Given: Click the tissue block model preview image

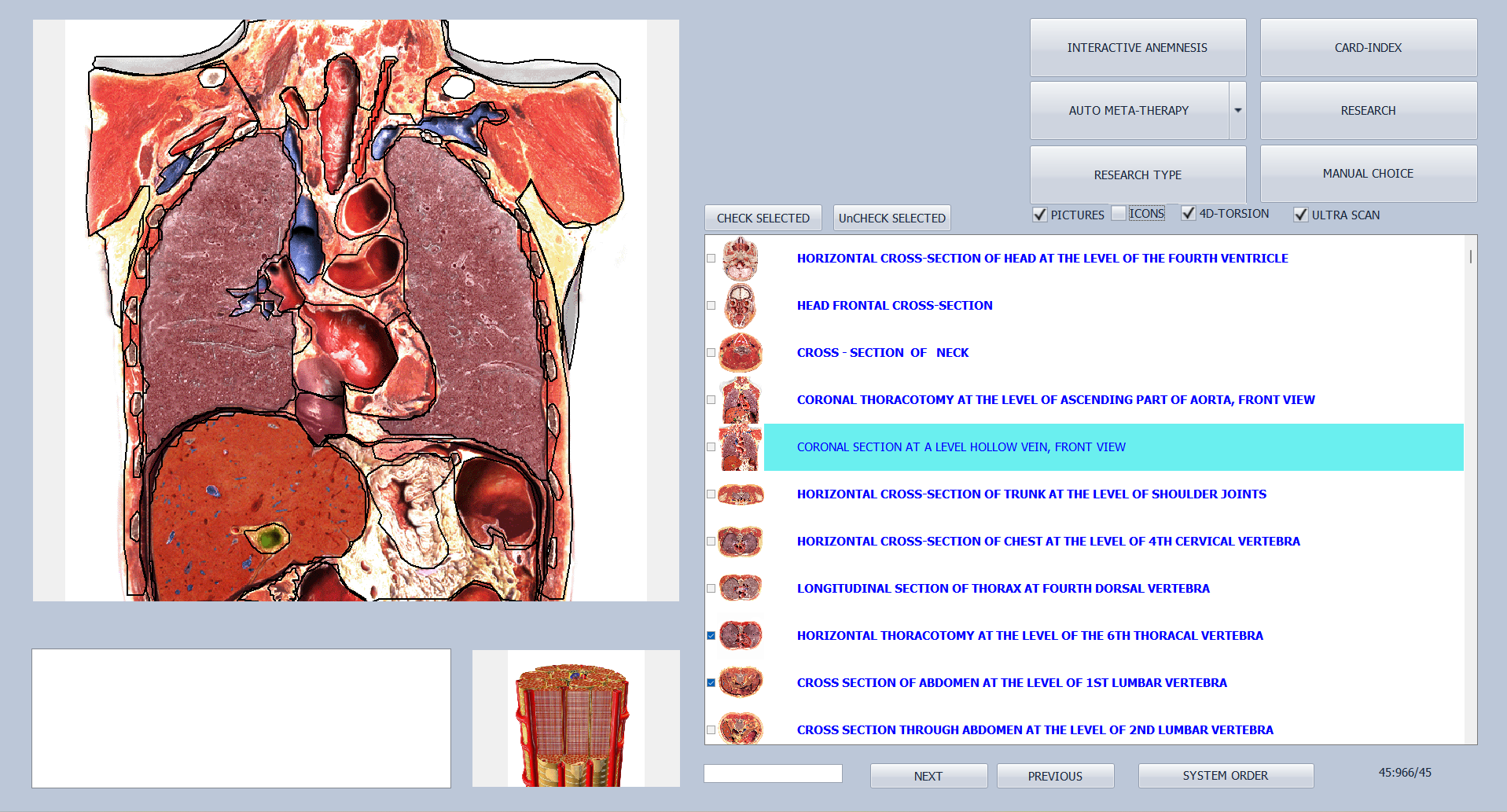Looking at the screenshot, I should click(x=575, y=718).
